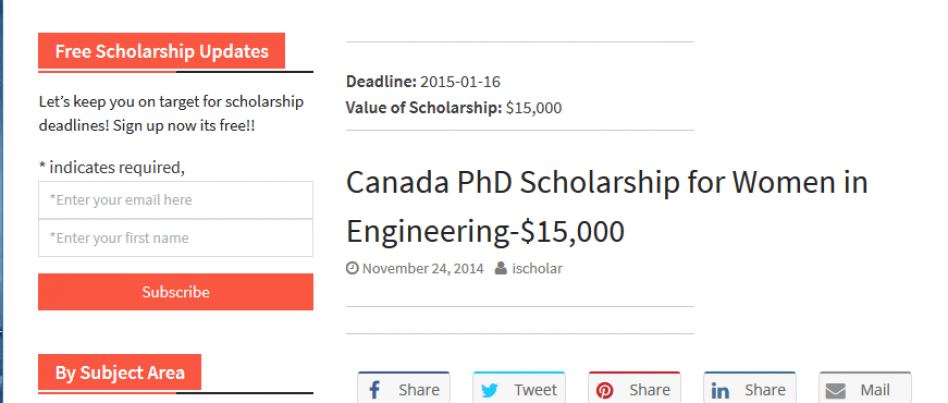This screenshot has width=948, height=403.
Task: Click the LinkedIn logo icon
Action: click(x=720, y=391)
